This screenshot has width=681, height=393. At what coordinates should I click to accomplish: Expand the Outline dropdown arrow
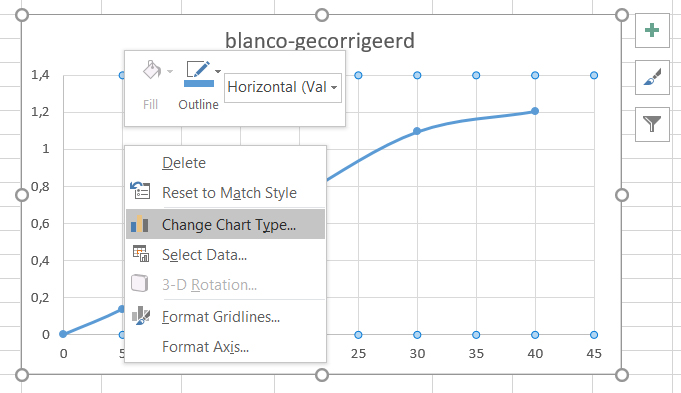click(x=218, y=71)
